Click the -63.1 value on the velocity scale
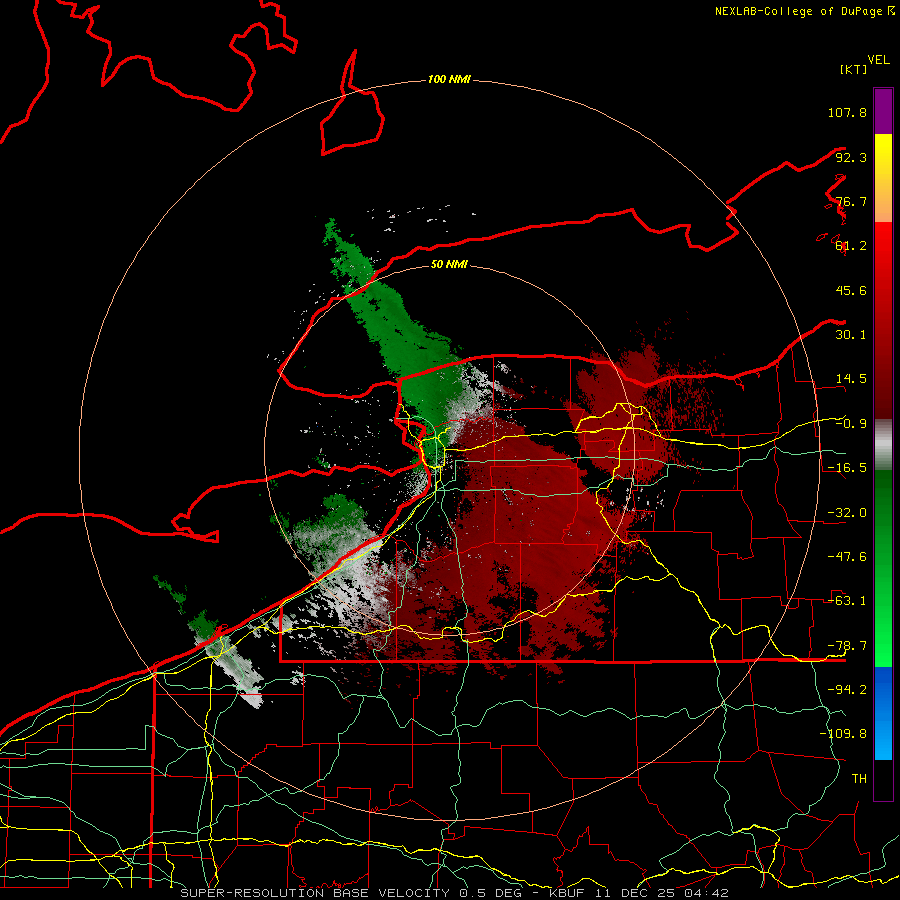900x900 pixels. click(847, 601)
